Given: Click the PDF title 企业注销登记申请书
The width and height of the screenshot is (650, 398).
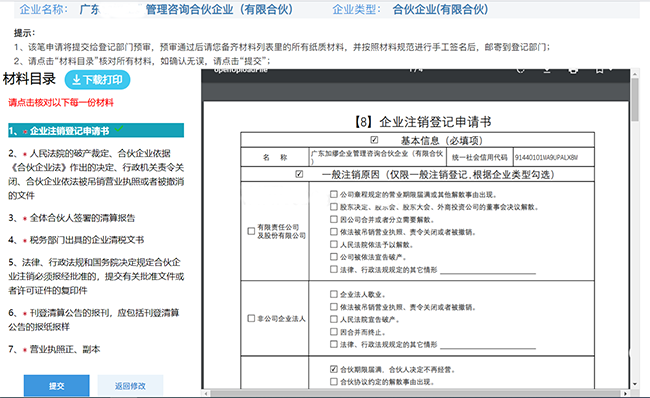Looking at the screenshot, I should (x=423, y=122).
